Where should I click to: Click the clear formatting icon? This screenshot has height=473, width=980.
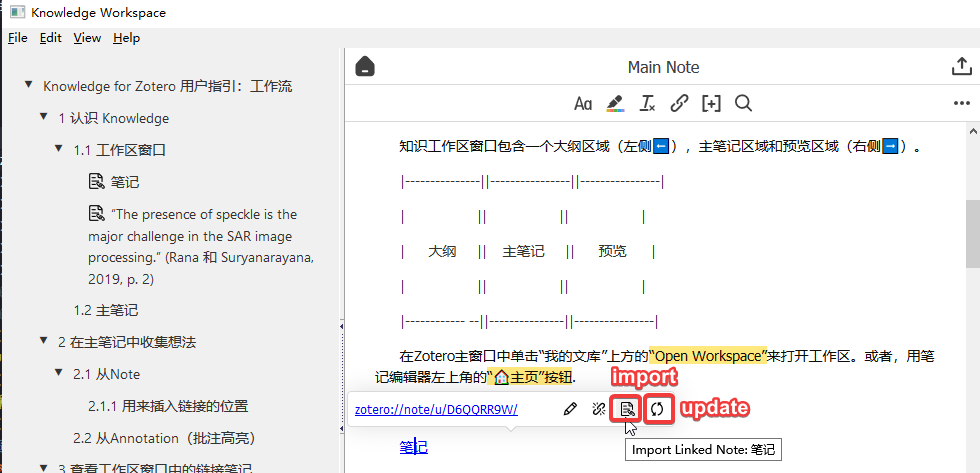(x=647, y=103)
